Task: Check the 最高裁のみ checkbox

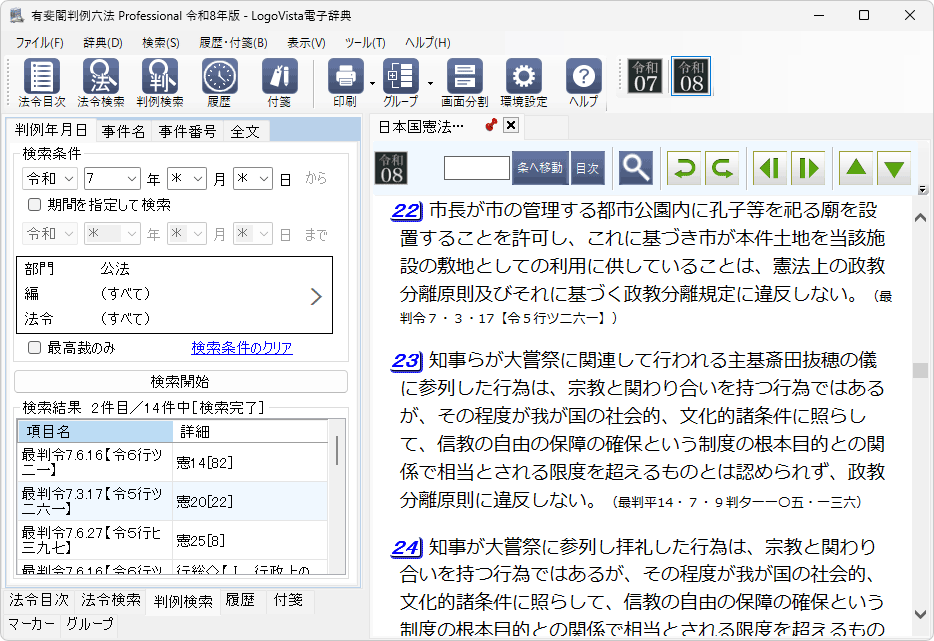Action: [35, 348]
